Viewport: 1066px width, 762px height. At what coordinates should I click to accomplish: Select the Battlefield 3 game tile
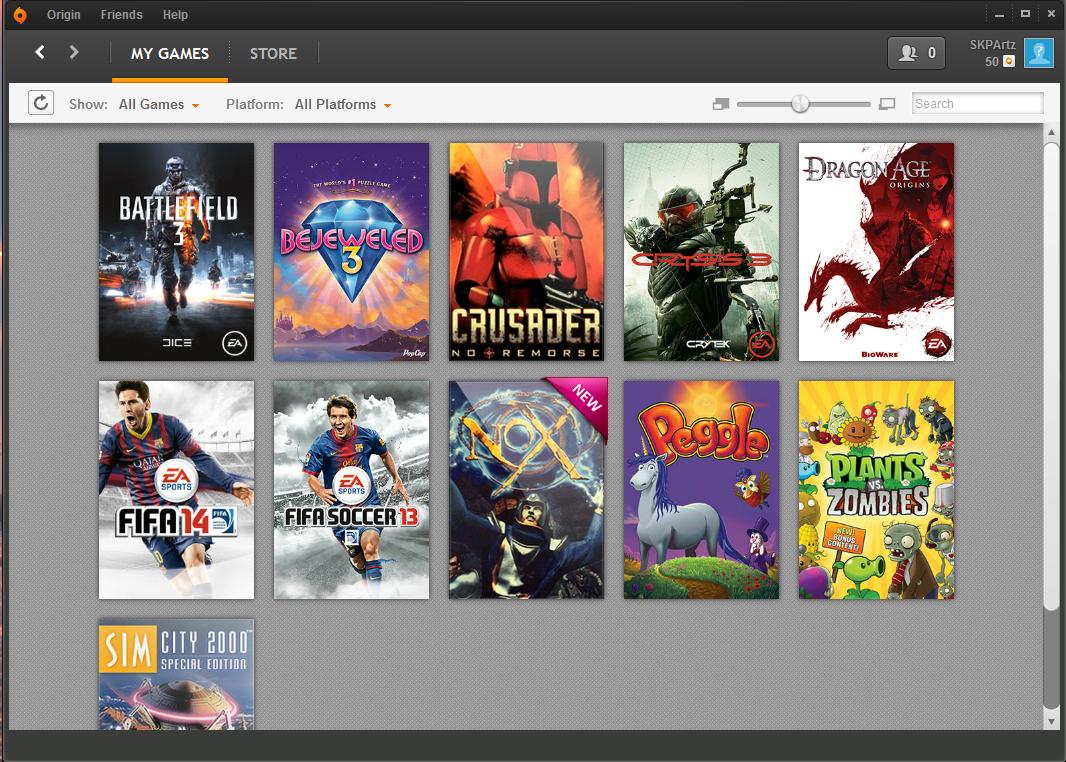click(x=176, y=252)
